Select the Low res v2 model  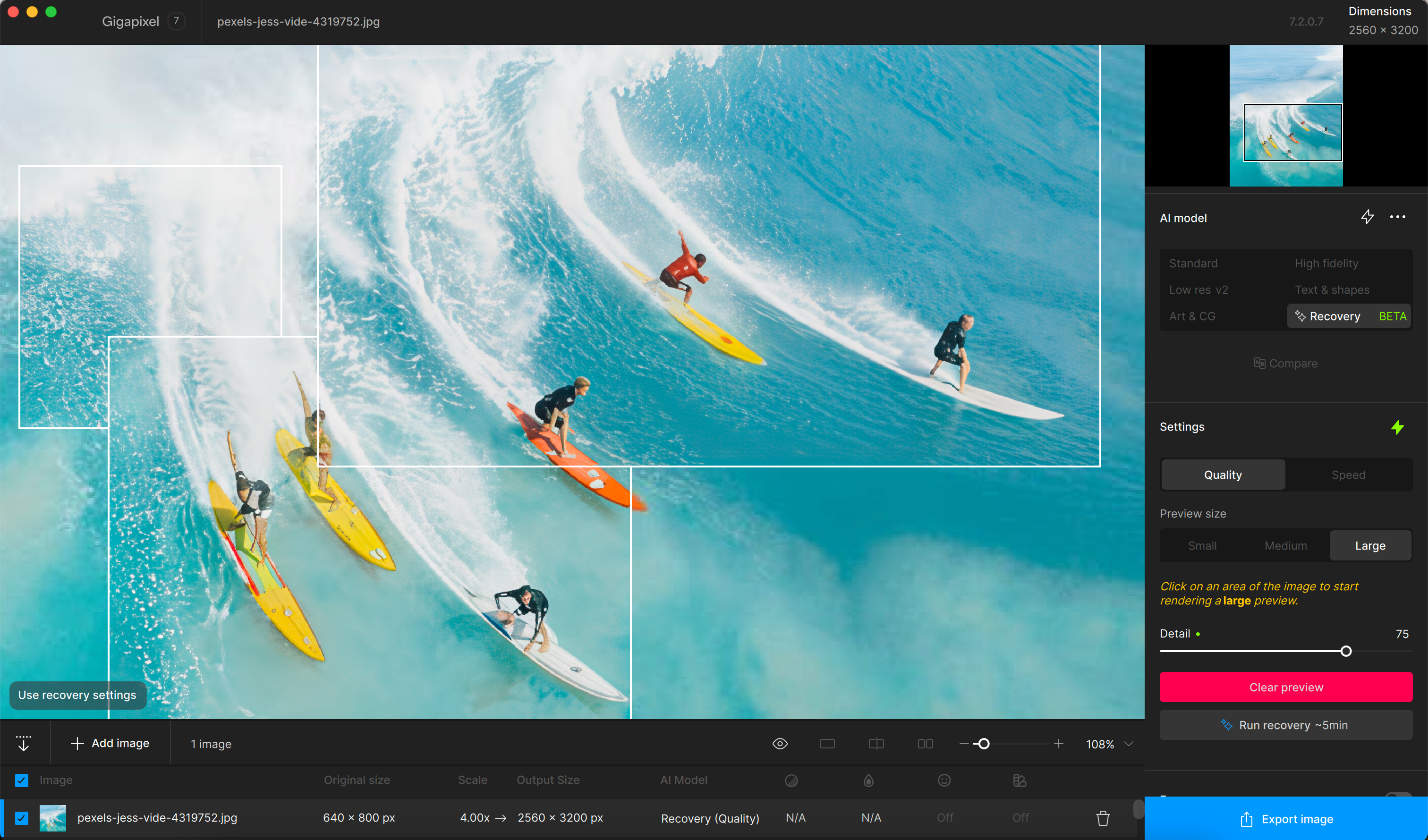click(1198, 289)
